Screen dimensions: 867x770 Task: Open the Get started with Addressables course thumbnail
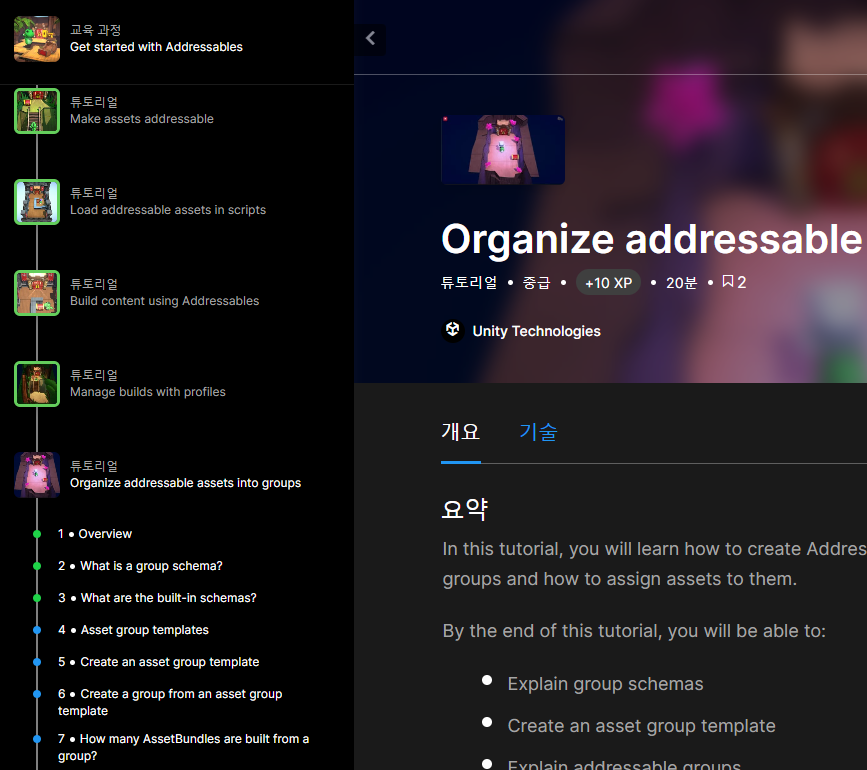coord(37,39)
